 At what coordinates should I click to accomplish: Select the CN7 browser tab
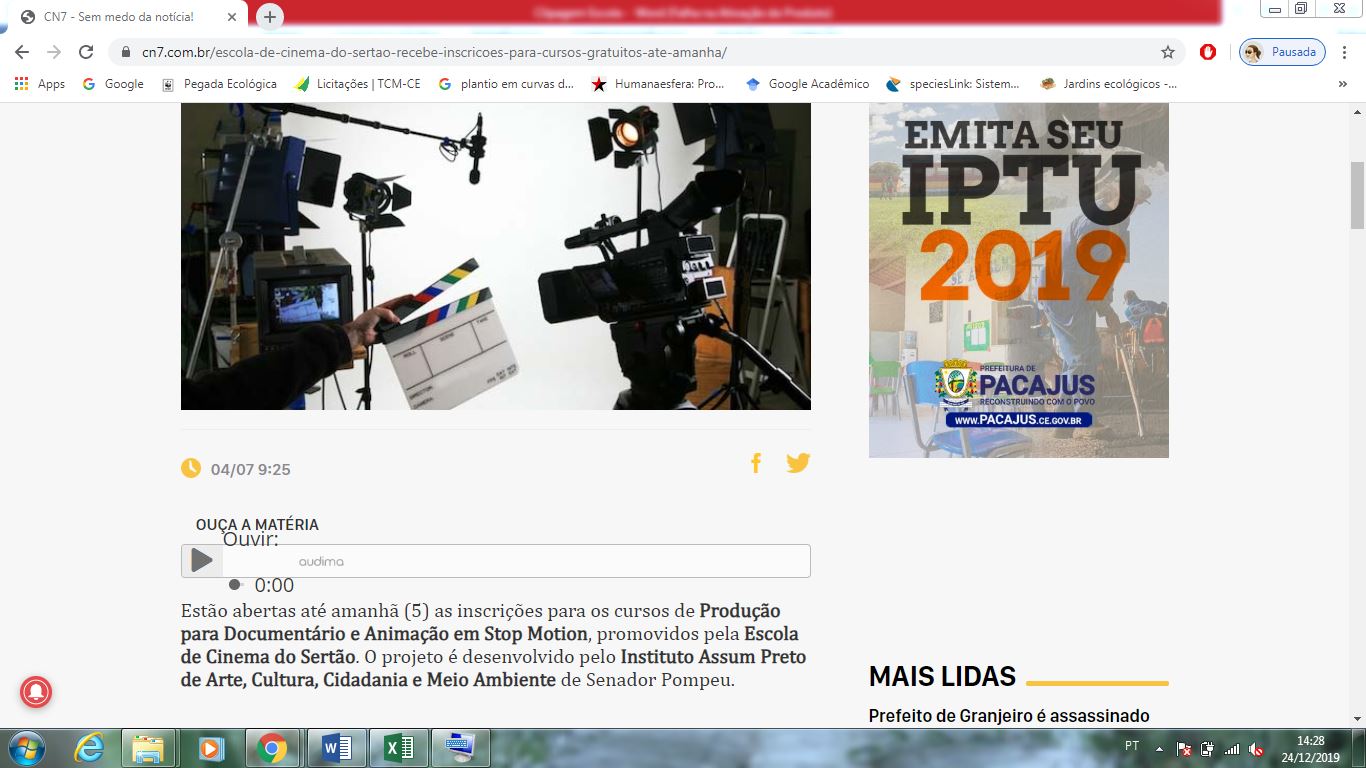pos(118,17)
